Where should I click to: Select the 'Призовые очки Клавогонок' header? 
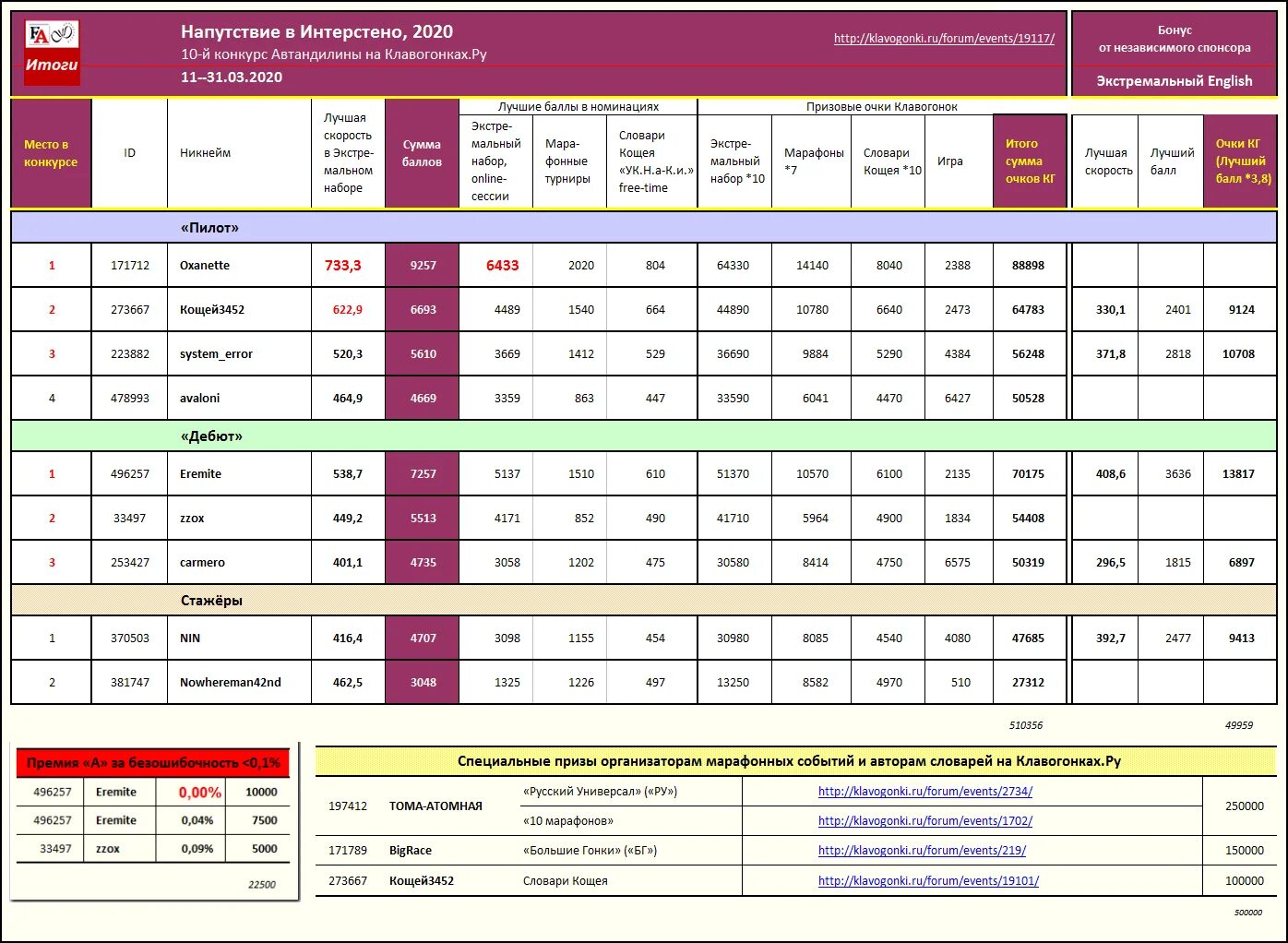pyautogui.click(x=882, y=107)
